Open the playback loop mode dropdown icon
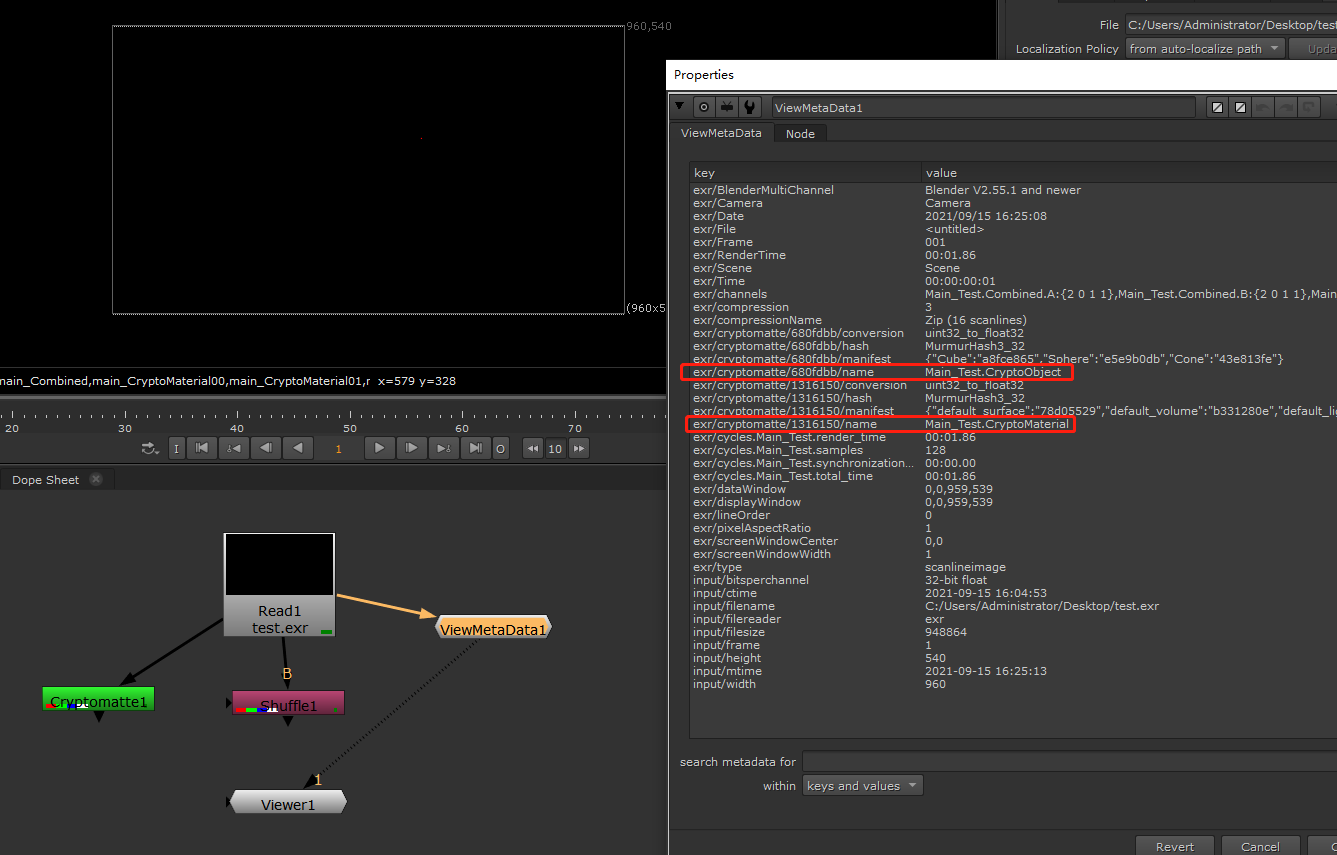Viewport: 1337px width, 855px height. point(150,449)
